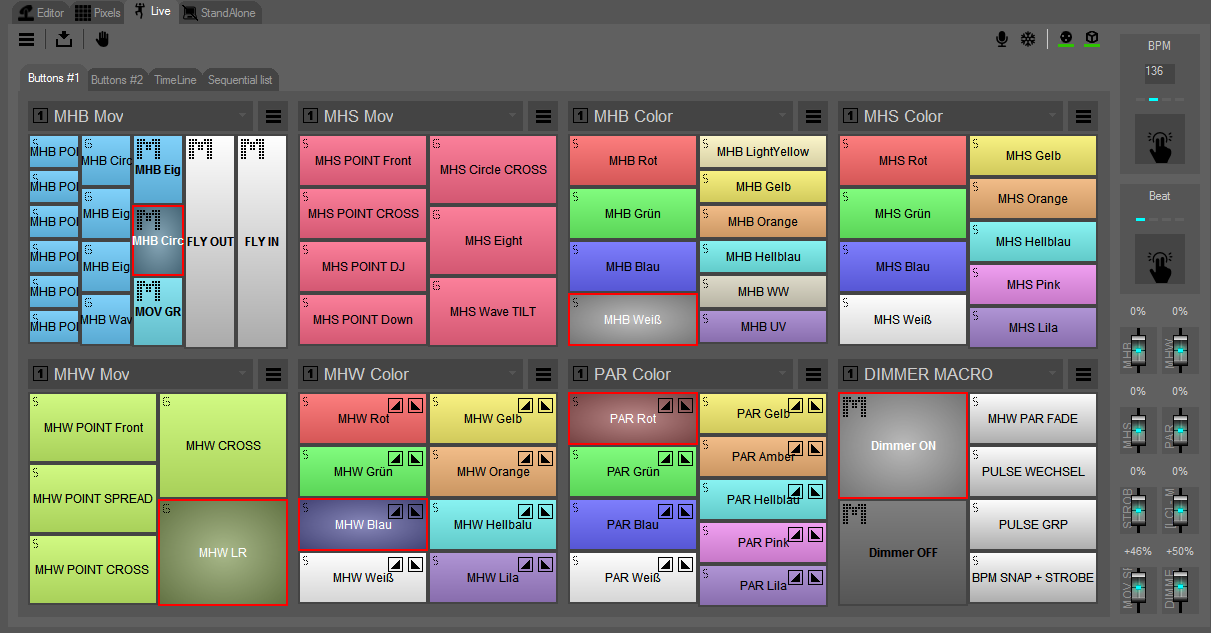Expand the MHS Color group dropdown arrow
The height and width of the screenshot is (633, 1211).
point(1053,116)
